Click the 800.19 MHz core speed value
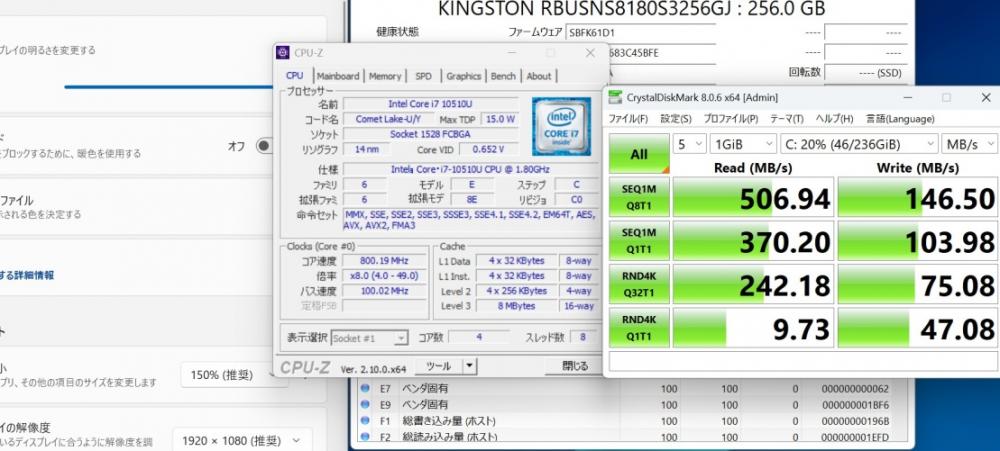This screenshot has width=1000, height=451. point(384,260)
